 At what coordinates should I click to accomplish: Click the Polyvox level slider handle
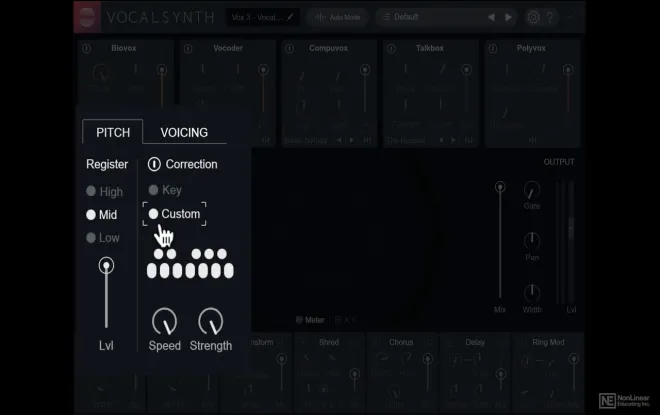(x=568, y=69)
